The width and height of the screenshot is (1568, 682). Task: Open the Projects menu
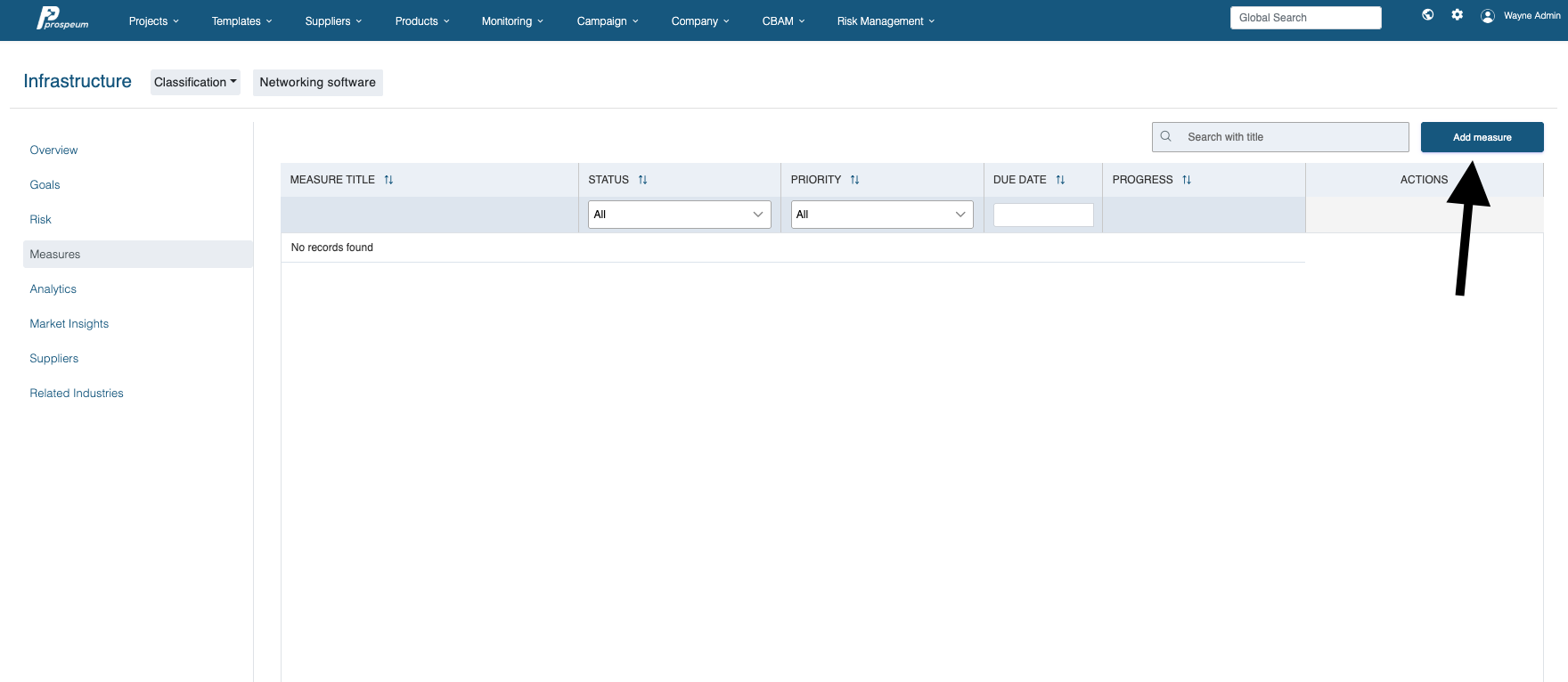pos(153,20)
